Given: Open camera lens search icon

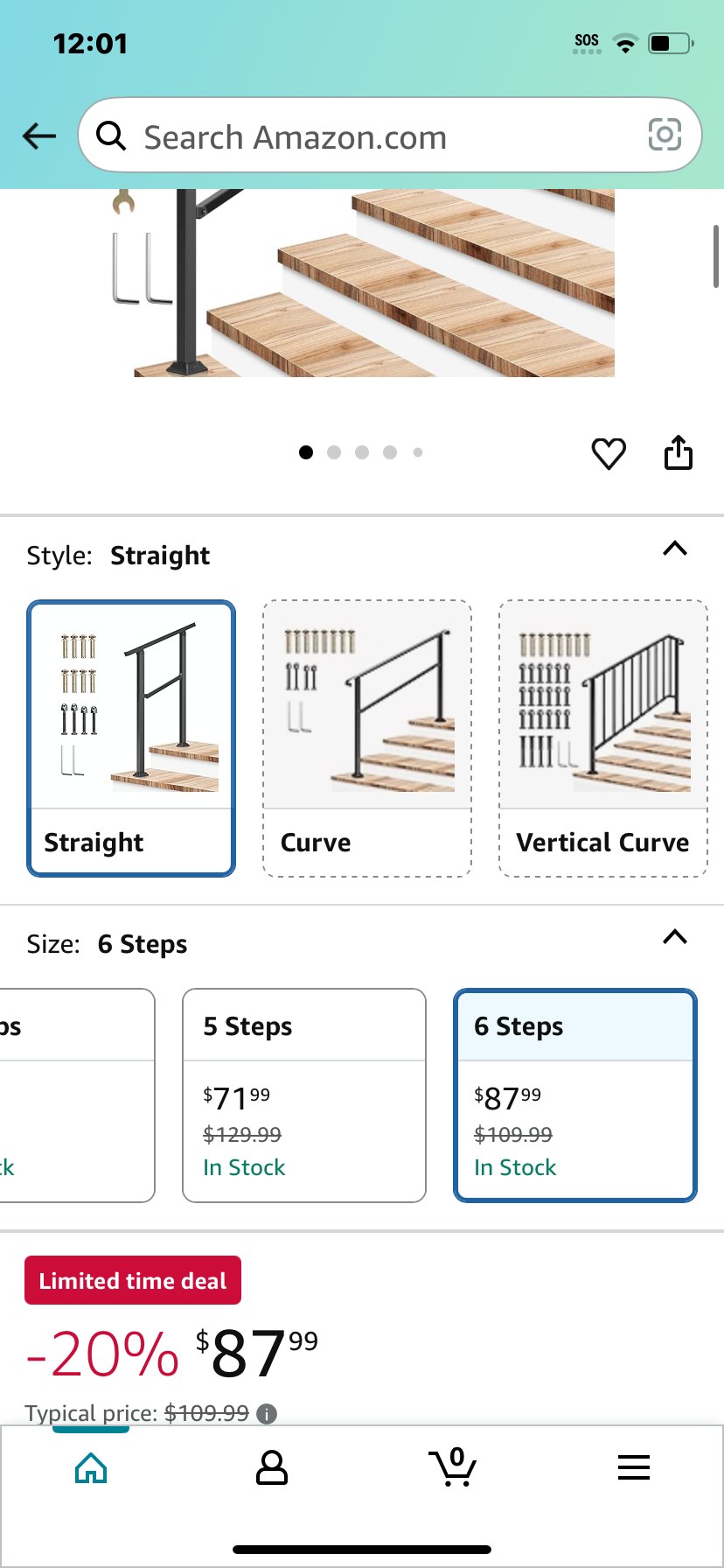Looking at the screenshot, I should coord(665,135).
